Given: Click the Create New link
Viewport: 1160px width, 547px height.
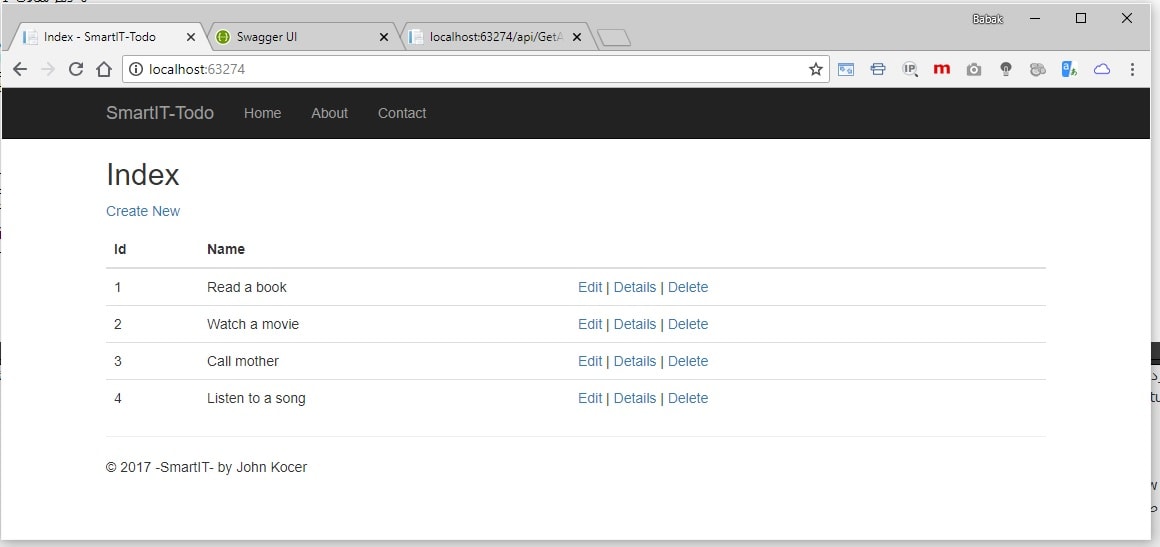Looking at the screenshot, I should click(x=143, y=211).
